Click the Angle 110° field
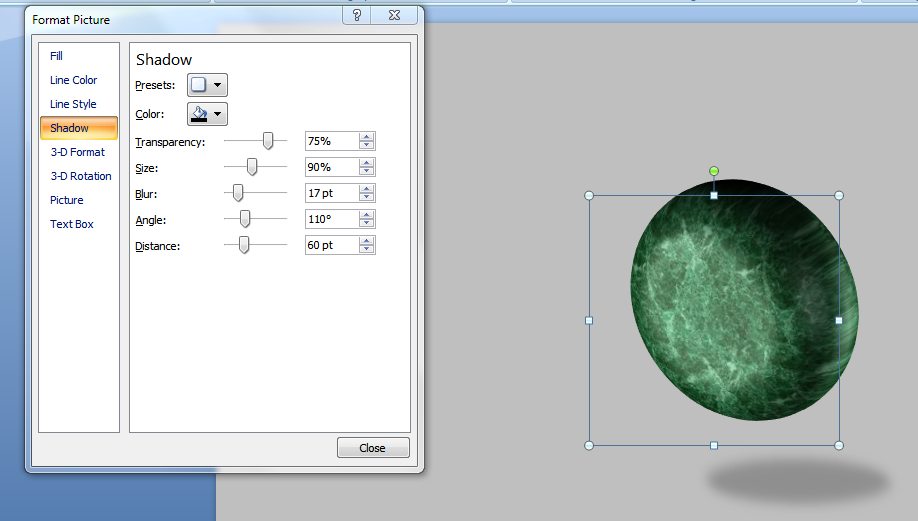This screenshot has height=521, width=918. click(331, 219)
